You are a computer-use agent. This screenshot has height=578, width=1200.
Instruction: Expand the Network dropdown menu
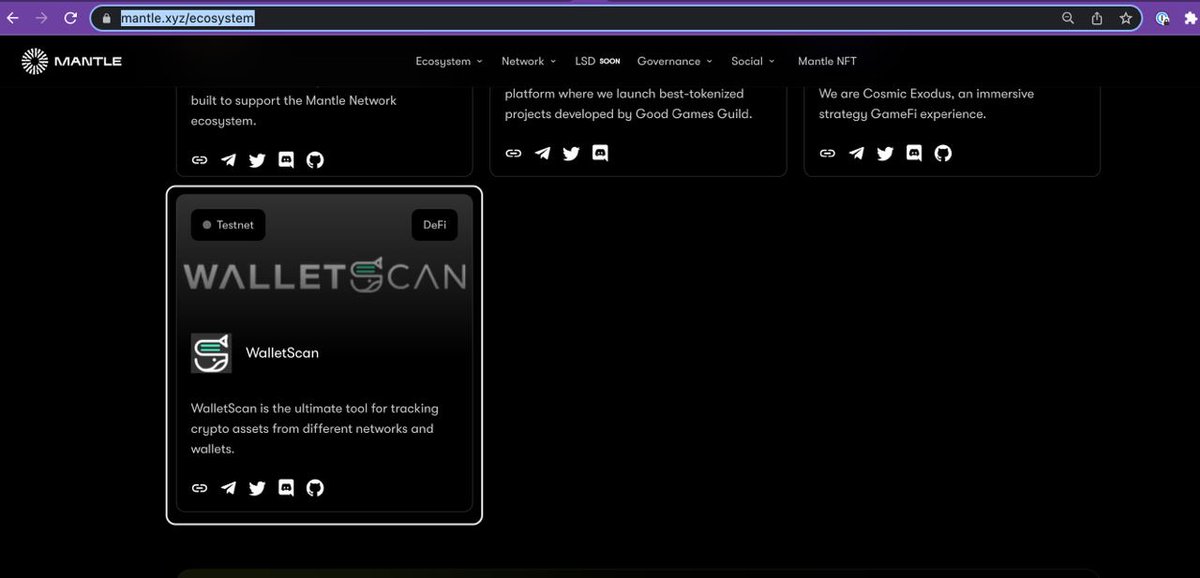[x=529, y=61]
